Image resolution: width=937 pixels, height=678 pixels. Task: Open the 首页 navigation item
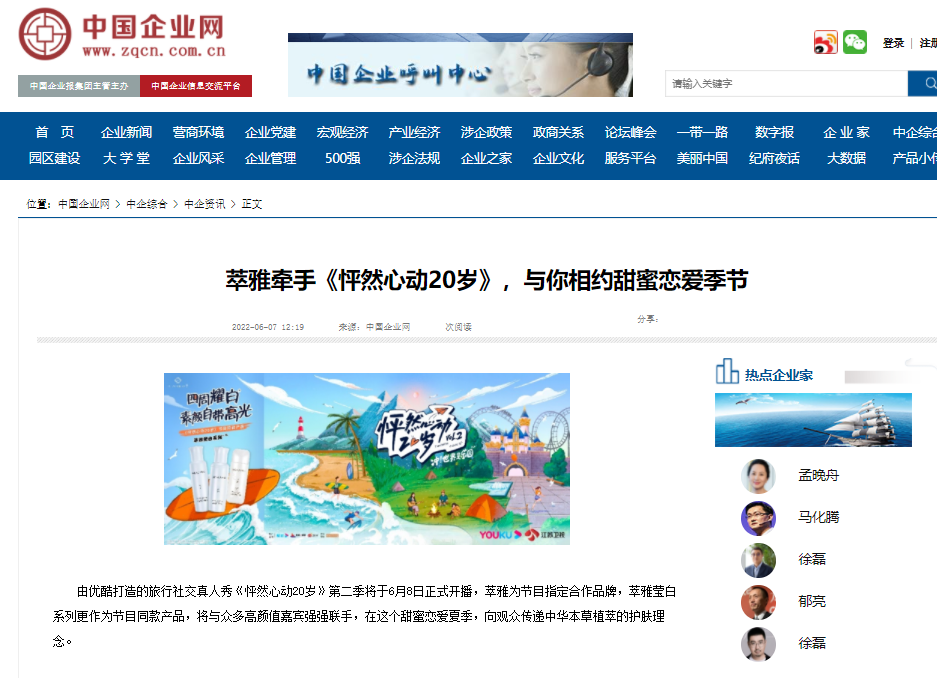pyautogui.click(x=55, y=132)
